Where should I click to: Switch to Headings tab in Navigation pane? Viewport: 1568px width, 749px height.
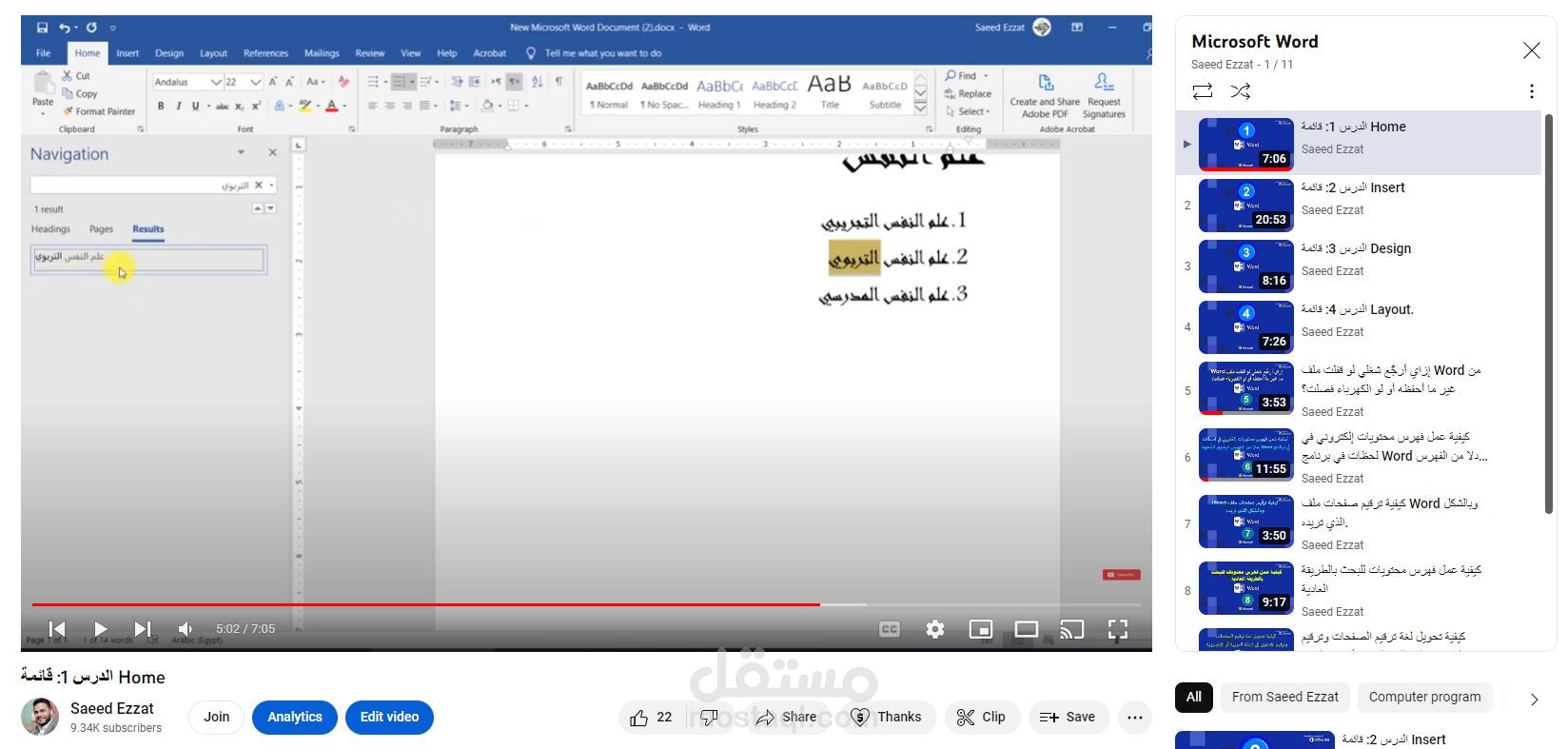pyautogui.click(x=50, y=229)
